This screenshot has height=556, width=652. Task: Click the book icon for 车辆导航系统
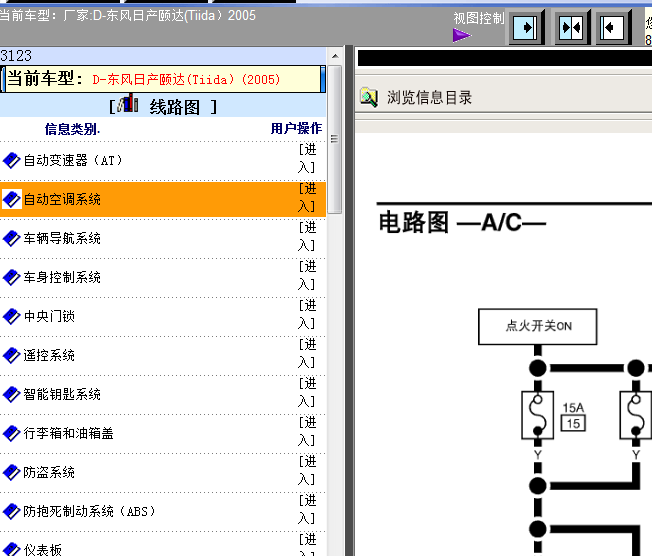(x=12, y=239)
